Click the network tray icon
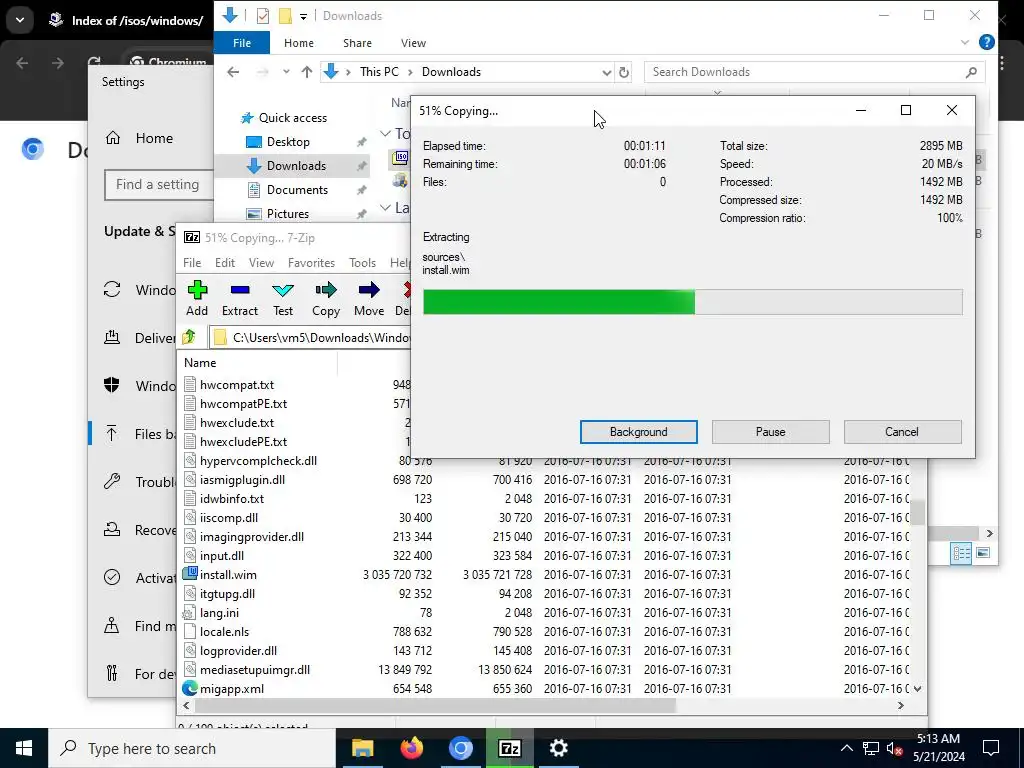The width and height of the screenshot is (1024, 768). pyautogui.click(x=871, y=748)
